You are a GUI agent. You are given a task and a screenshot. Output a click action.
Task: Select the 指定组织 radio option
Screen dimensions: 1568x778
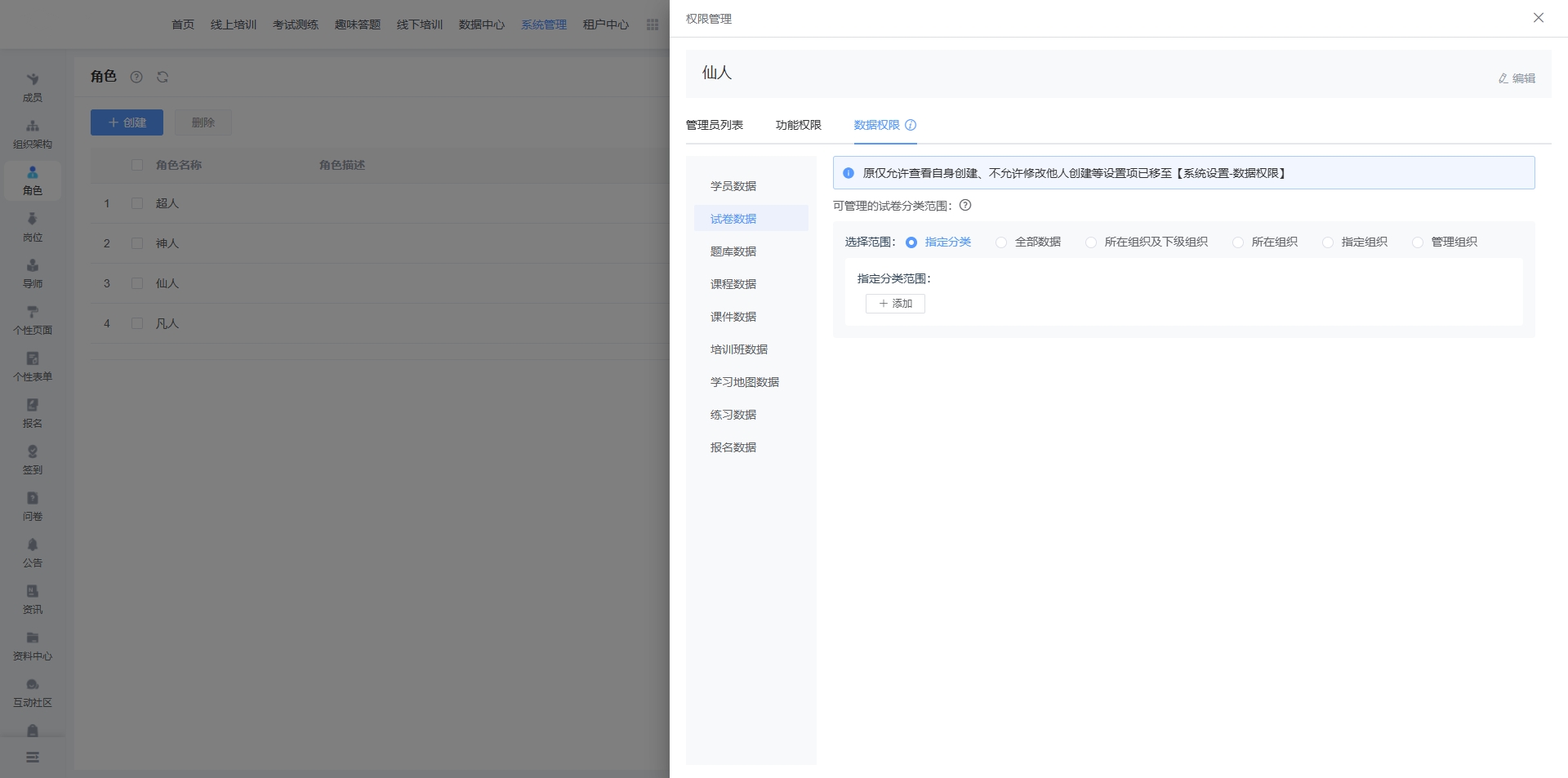[1328, 242]
